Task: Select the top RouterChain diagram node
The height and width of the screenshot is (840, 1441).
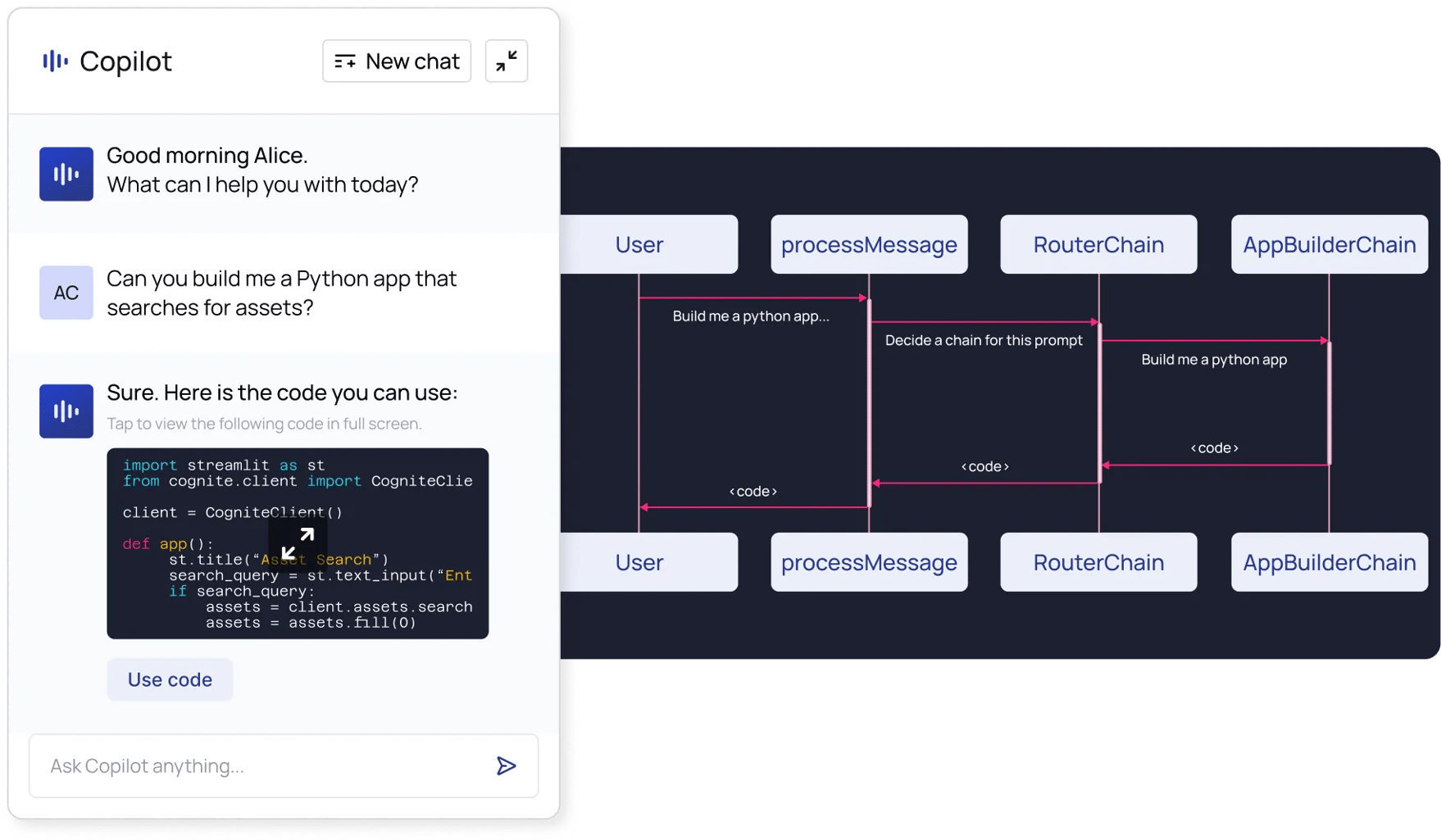Action: pos(1098,244)
